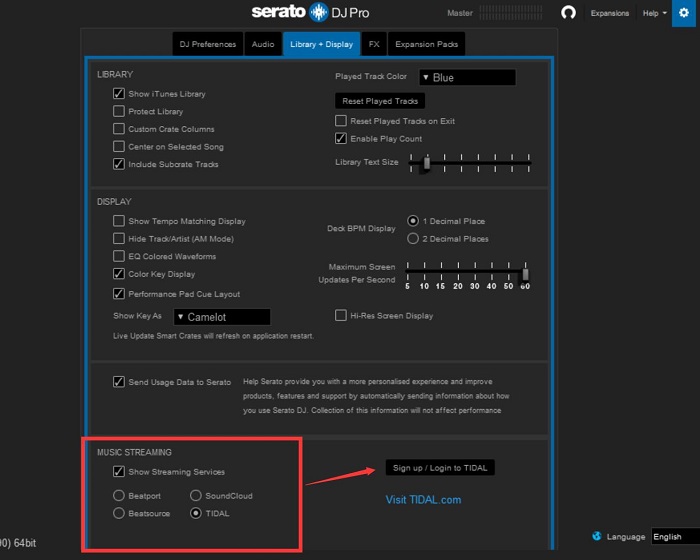Image resolution: width=700 pixels, height=560 pixels.
Task: Enable Custom Crate Columns checkbox
Action: pyautogui.click(x=118, y=129)
